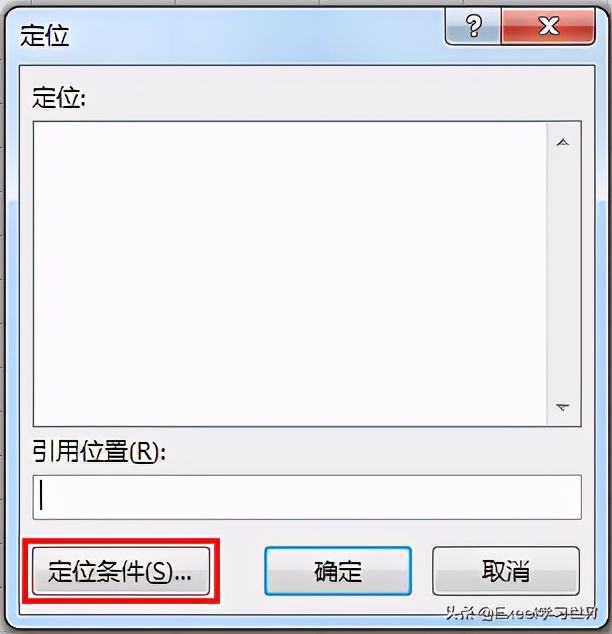Click the red-highlighted 定位条件 button
Screen dimensions: 612x634
pos(121,571)
